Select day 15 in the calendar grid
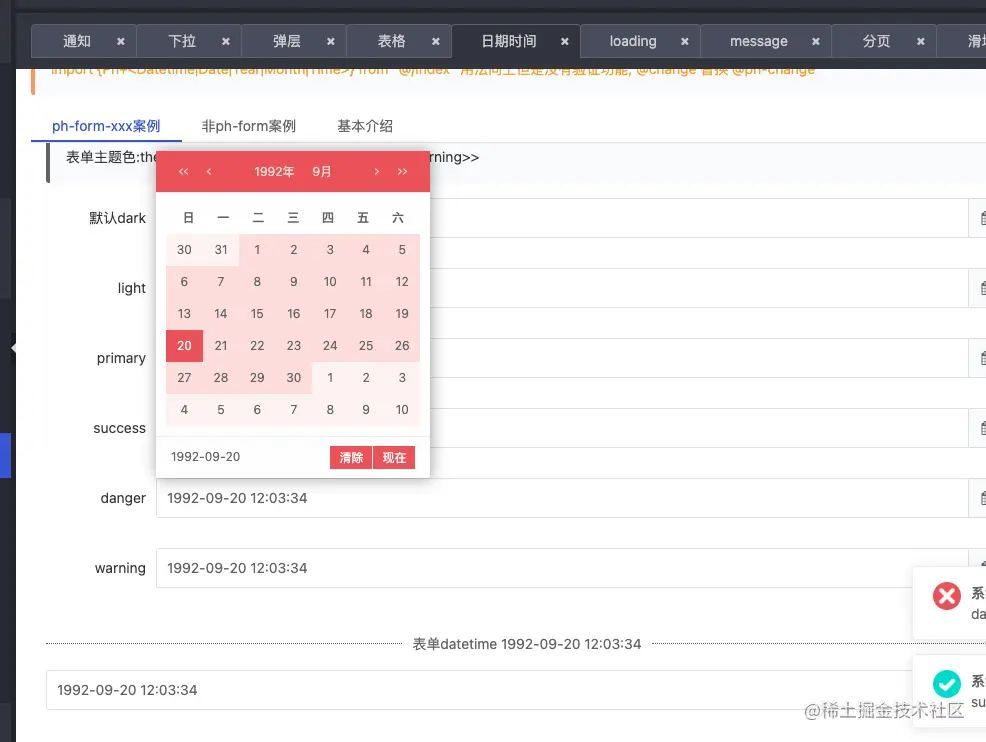This screenshot has width=986, height=742. (x=257, y=314)
